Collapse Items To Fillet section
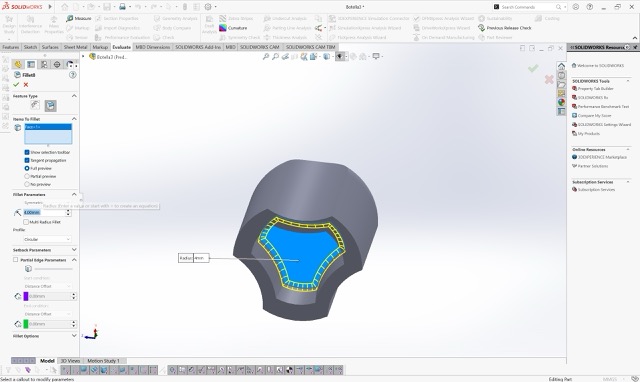The height and width of the screenshot is (382, 640). click(x=74, y=119)
